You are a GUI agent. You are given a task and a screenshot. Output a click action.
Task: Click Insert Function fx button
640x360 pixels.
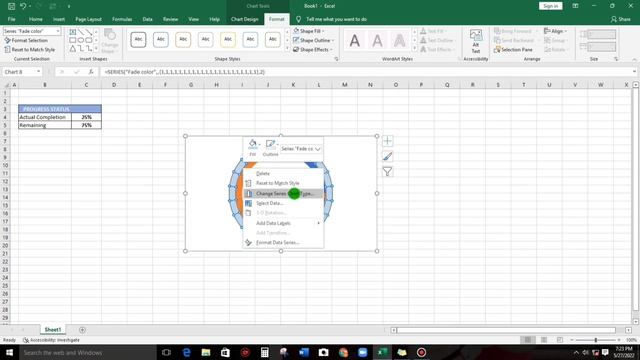click(91, 72)
